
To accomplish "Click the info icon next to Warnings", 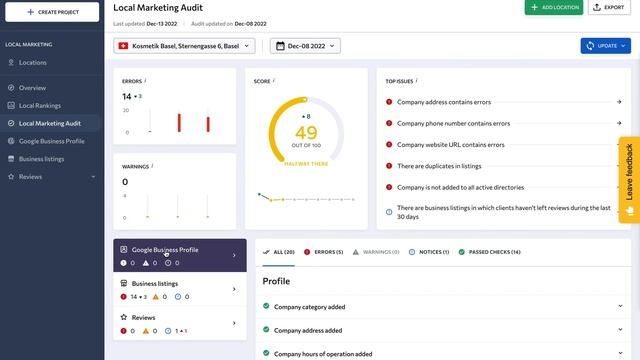I will [x=152, y=166].
